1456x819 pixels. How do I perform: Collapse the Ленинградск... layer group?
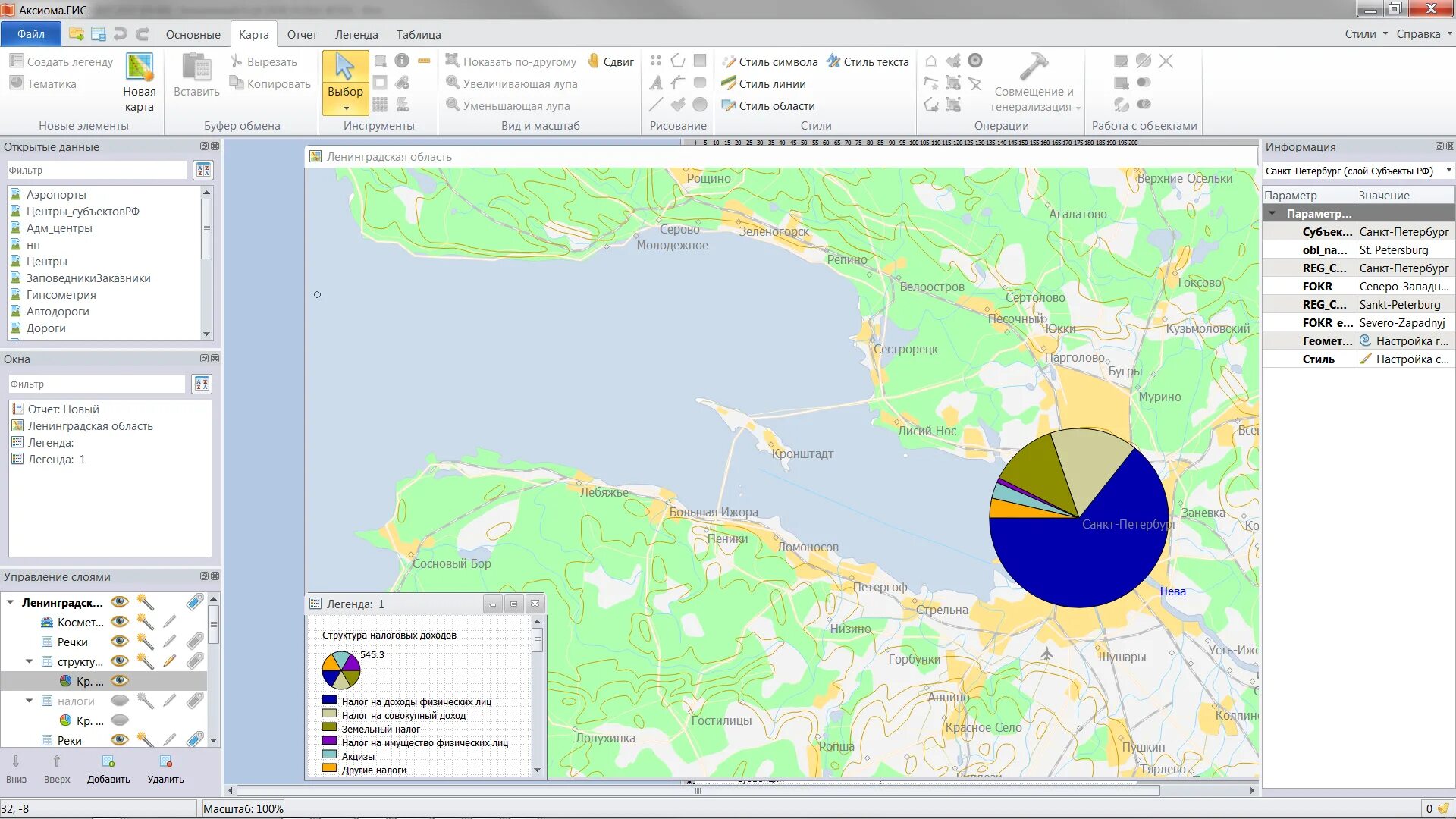coord(11,602)
